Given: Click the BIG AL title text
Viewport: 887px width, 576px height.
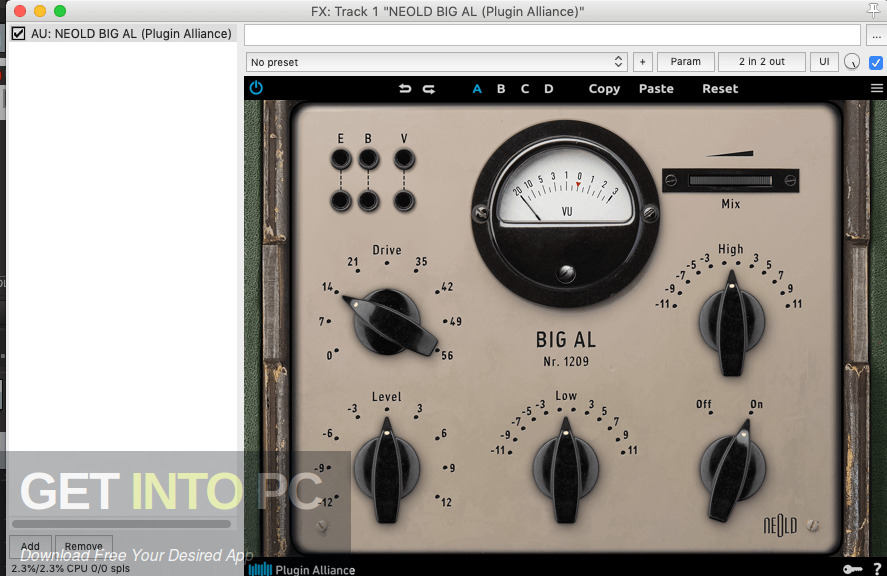Looking at the screenshot, I should (566, 339).
